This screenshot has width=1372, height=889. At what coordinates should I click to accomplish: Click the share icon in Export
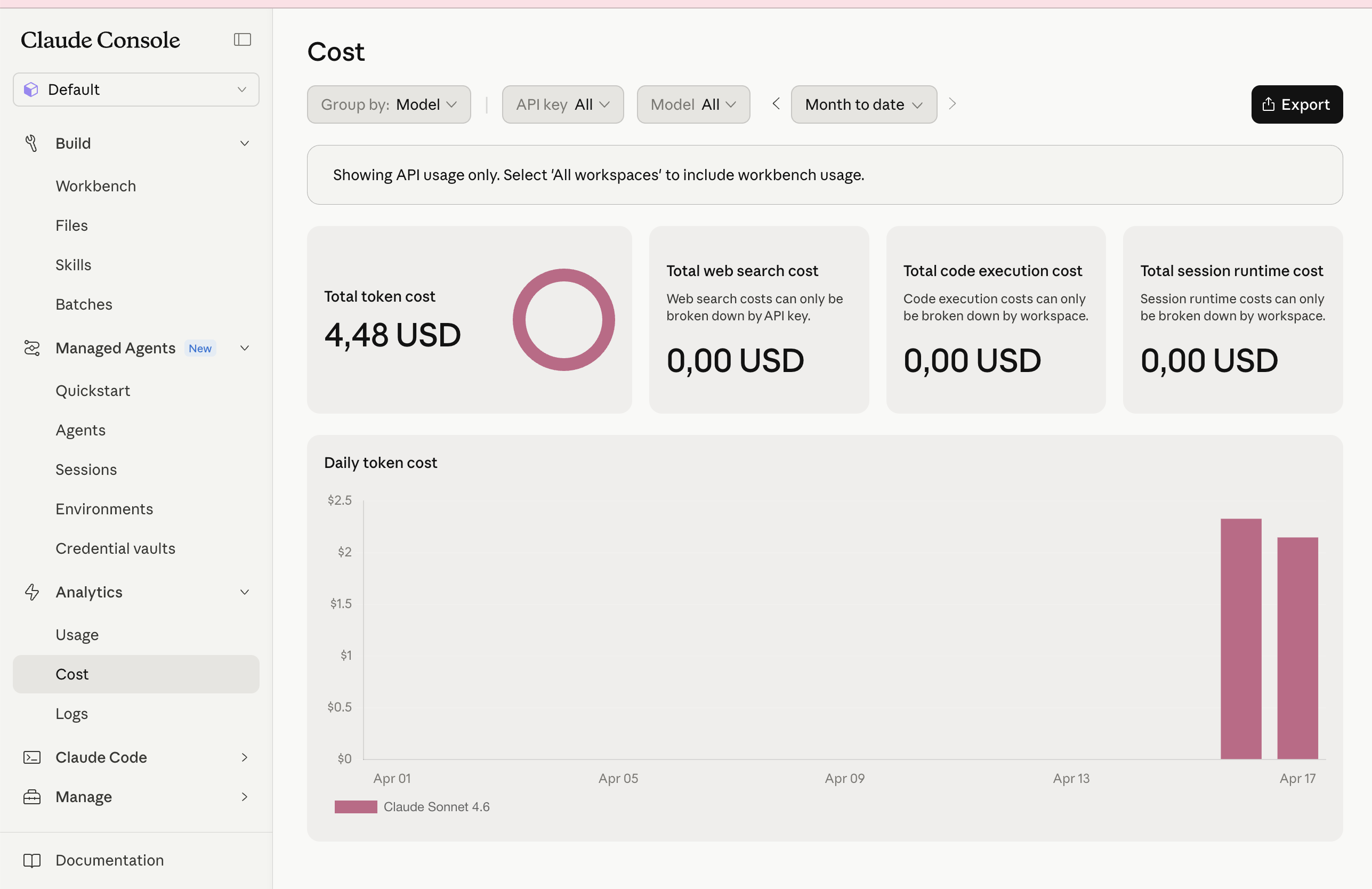point(1268,104)
